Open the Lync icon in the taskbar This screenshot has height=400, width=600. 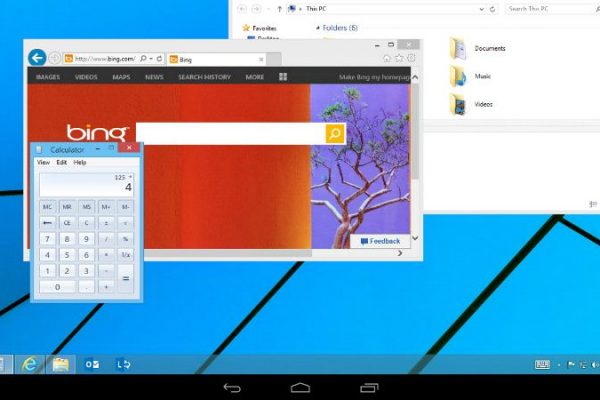(x=125, y=364)
